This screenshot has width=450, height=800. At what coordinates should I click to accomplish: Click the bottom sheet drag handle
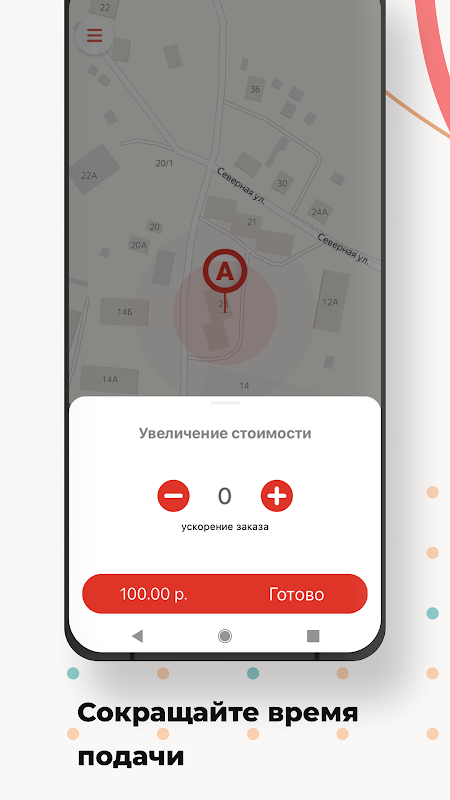click(x=225, y=403)
